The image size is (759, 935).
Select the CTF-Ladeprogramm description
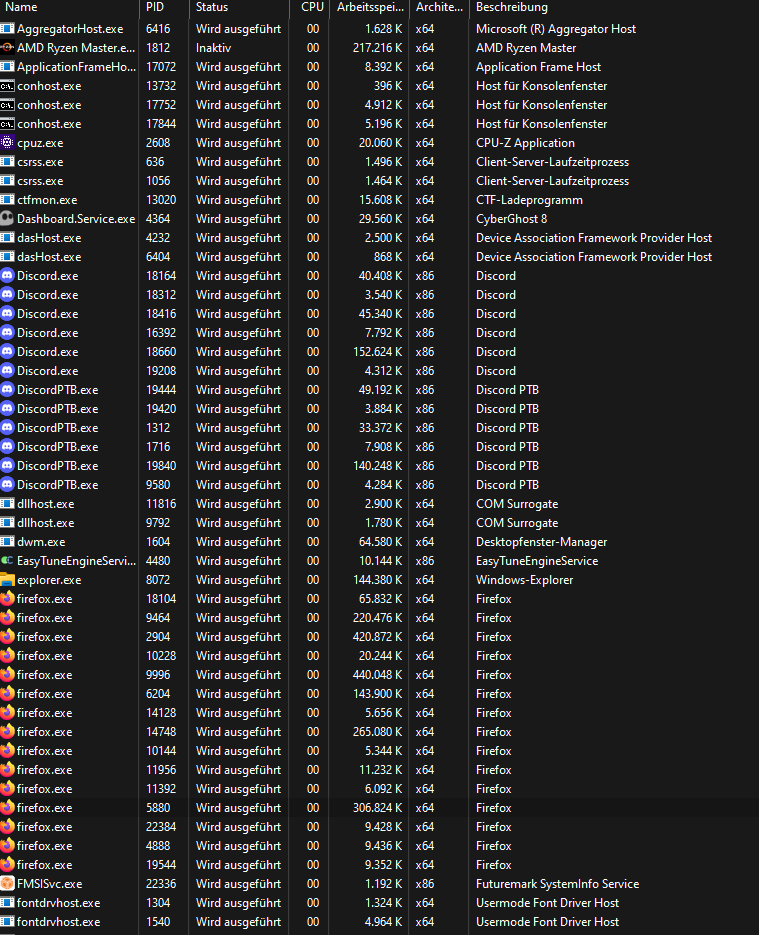(x=529, y=200)
